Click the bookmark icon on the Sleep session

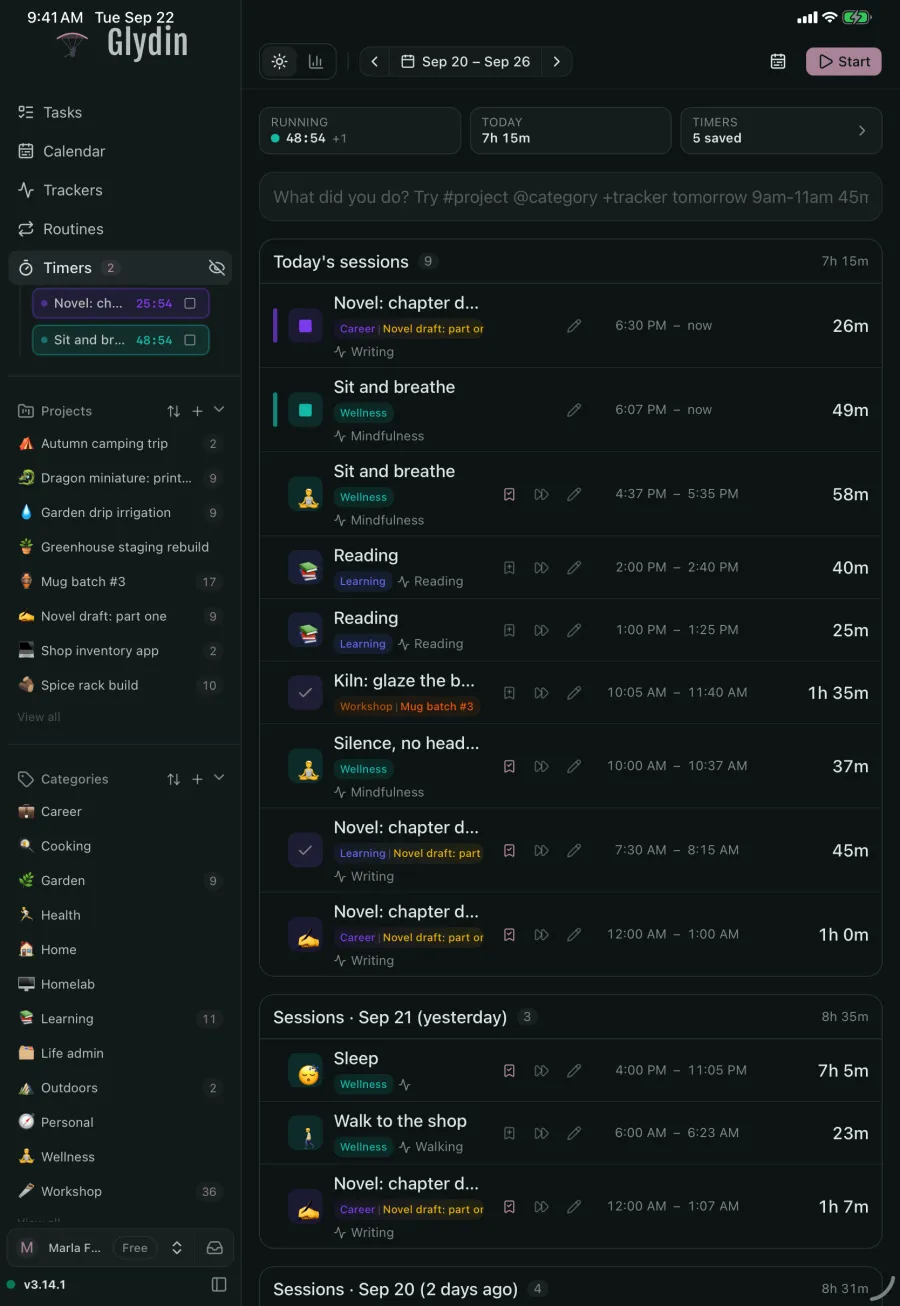point(509,1070)
